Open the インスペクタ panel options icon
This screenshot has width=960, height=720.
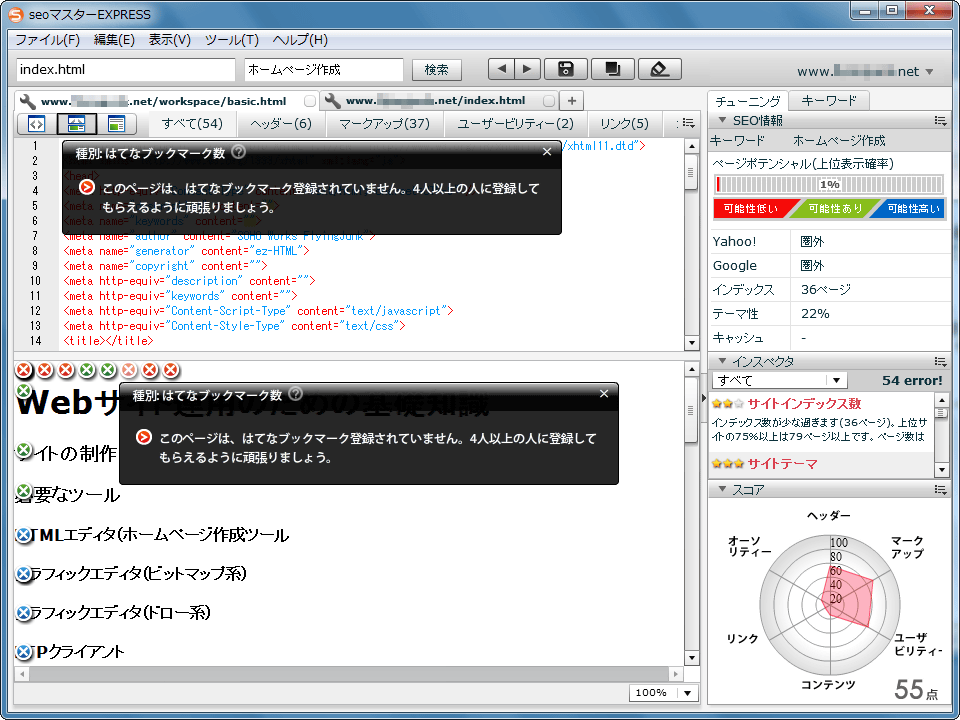[x=940, y=361]
